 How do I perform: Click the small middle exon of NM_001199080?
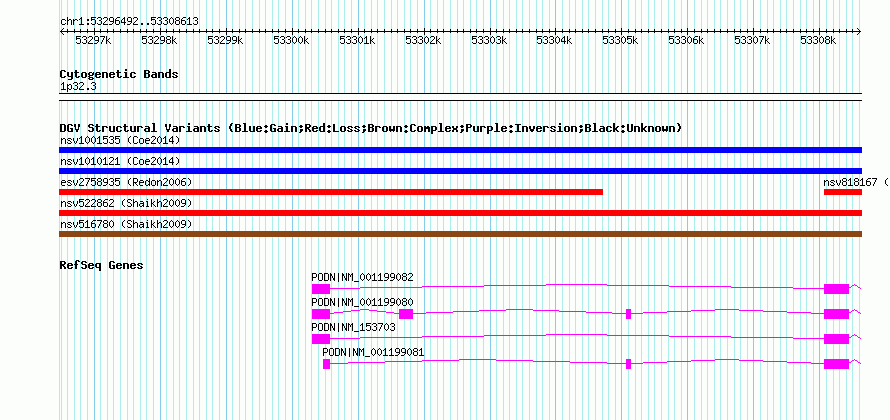tap(628, 314)
